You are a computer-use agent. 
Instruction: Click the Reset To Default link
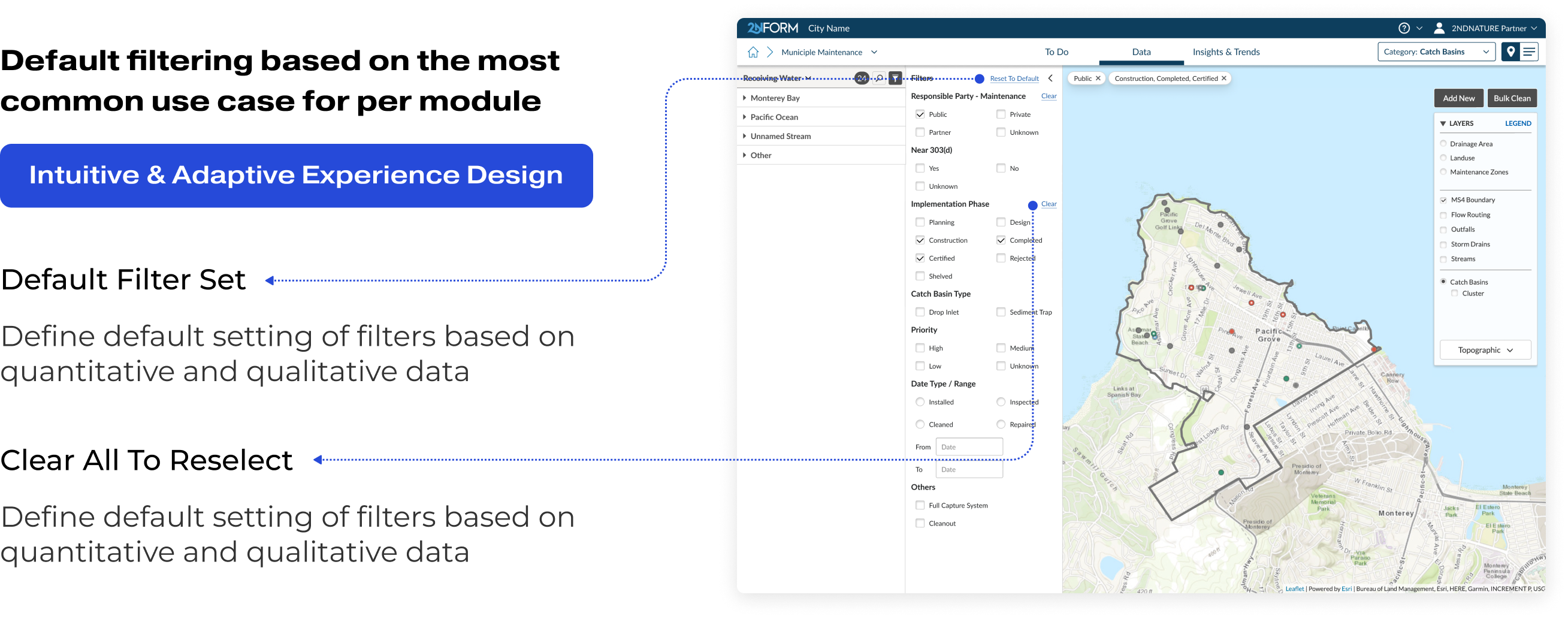1014,78
